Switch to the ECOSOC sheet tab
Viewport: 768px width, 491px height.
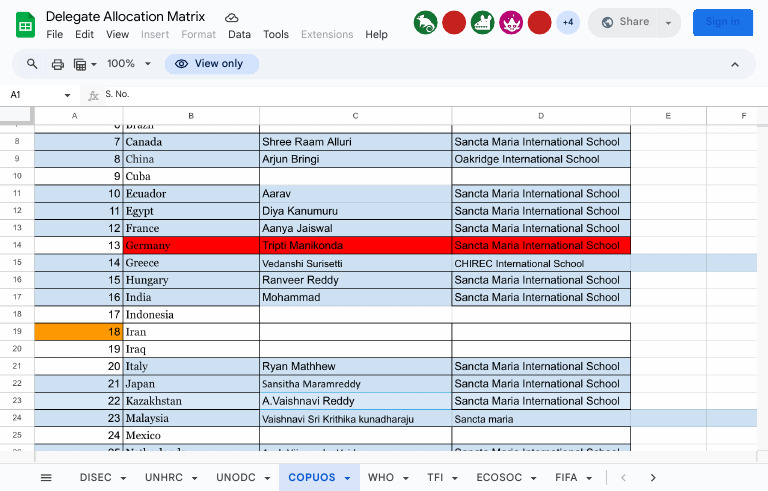tap(499, 477)
